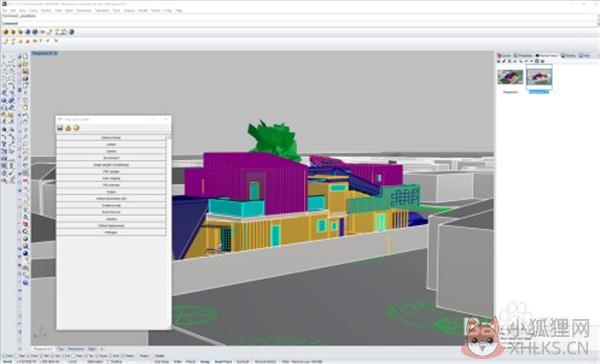Viewport: 600px width, 364px height.
Task: Toggle Record History in the status bar
Action: 265,361
